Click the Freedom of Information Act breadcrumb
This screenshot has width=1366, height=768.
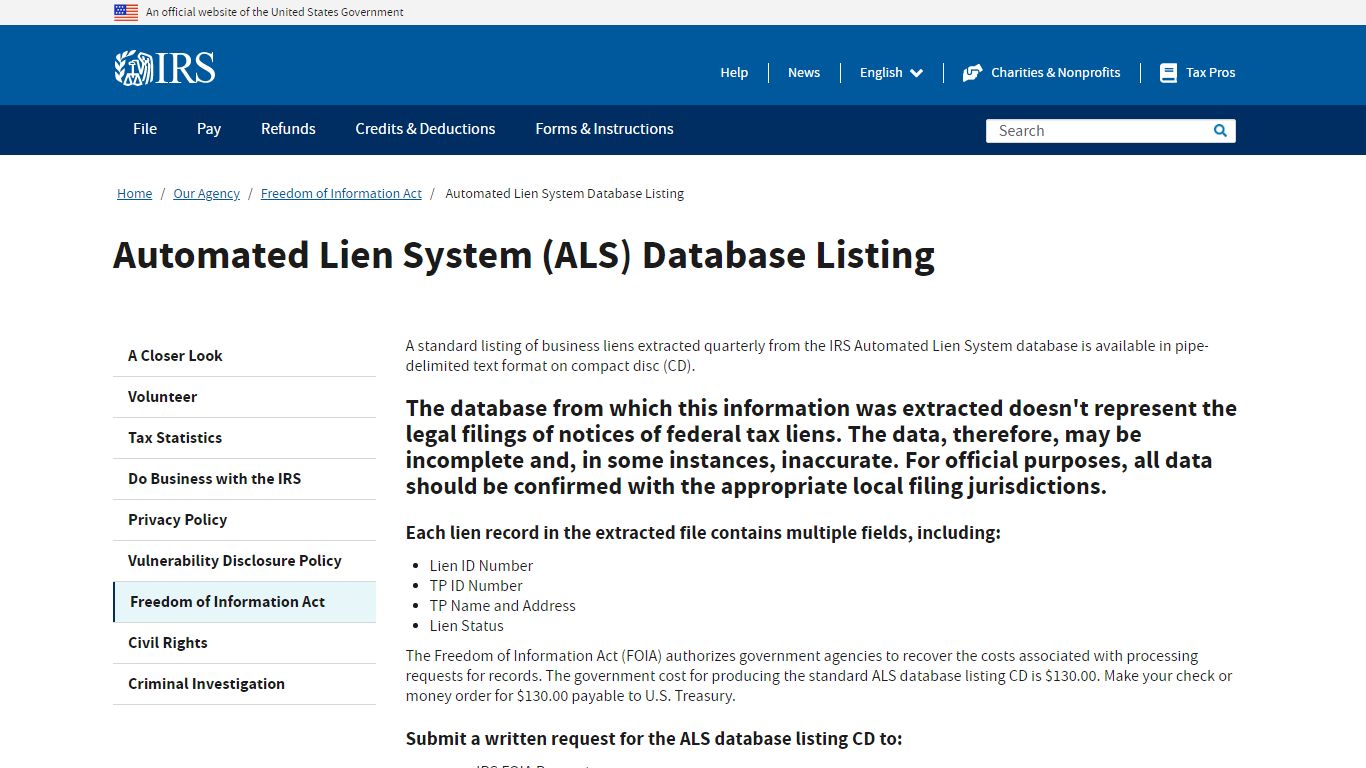pos(341,194)
